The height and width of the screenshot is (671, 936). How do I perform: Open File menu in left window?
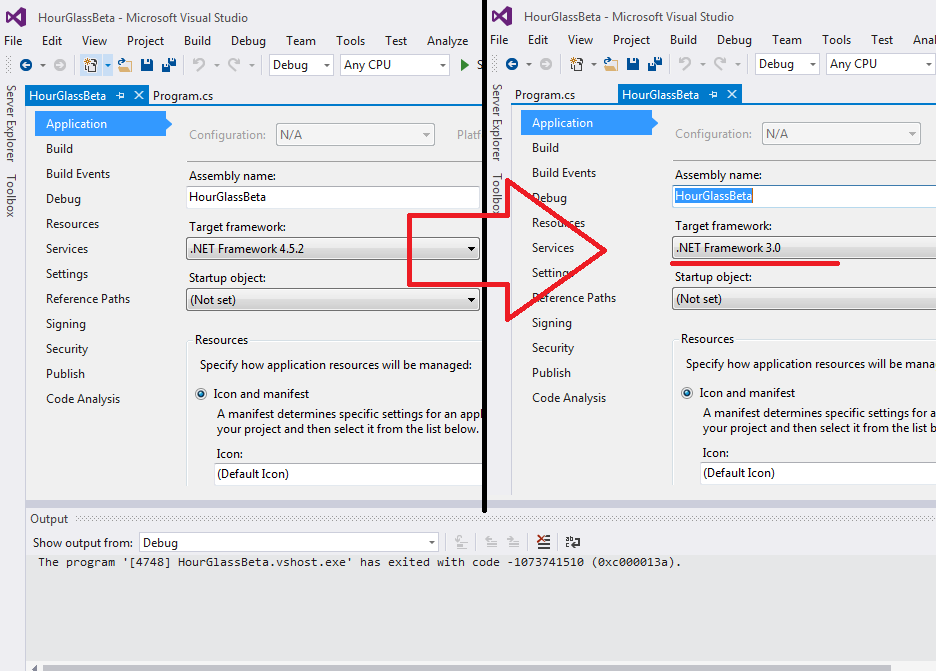[x=13, y=41]
